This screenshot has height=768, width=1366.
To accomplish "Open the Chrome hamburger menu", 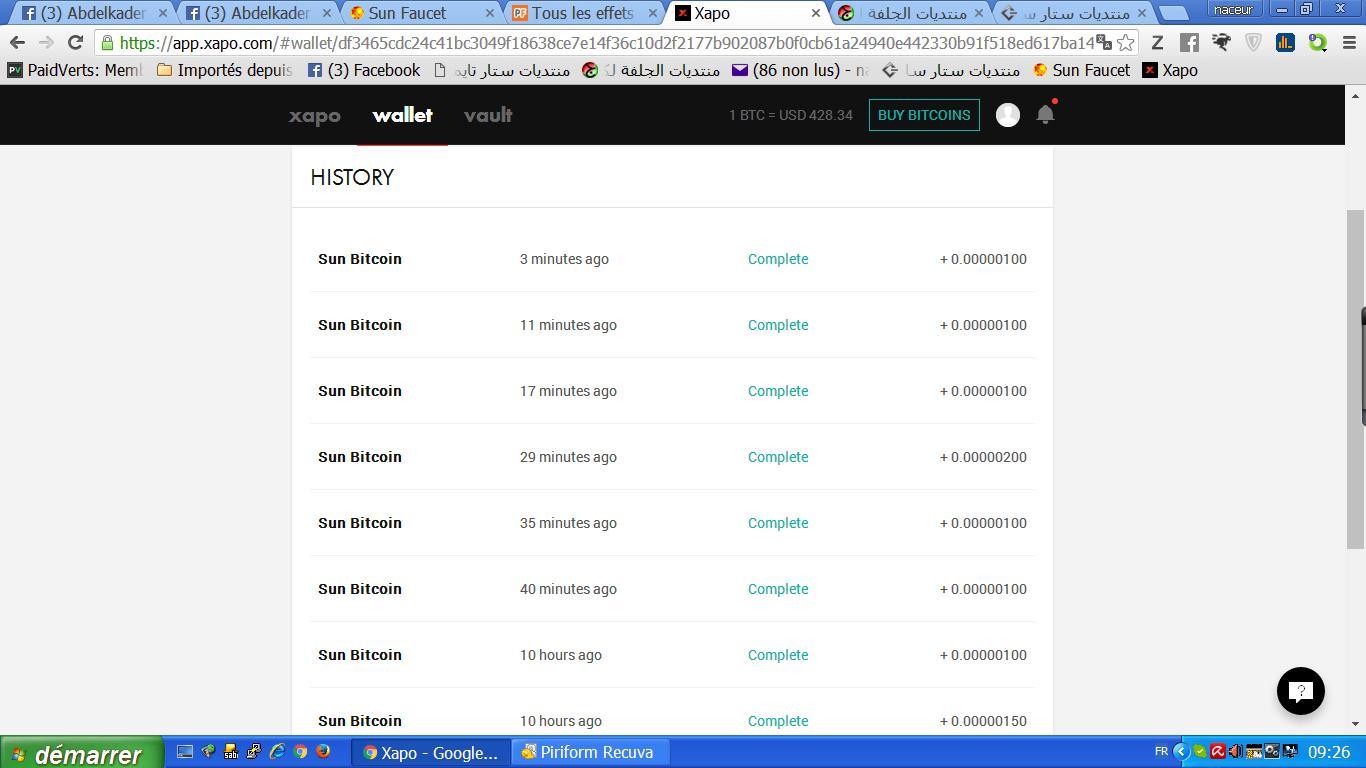I will click(x=1349, y=42).
